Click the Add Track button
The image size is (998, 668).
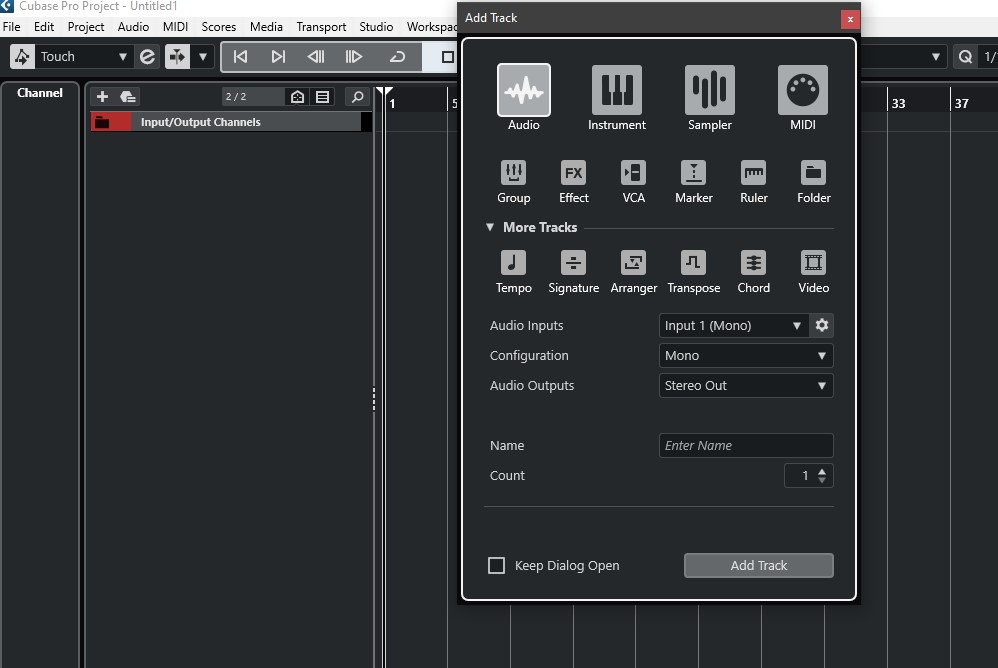758,566
